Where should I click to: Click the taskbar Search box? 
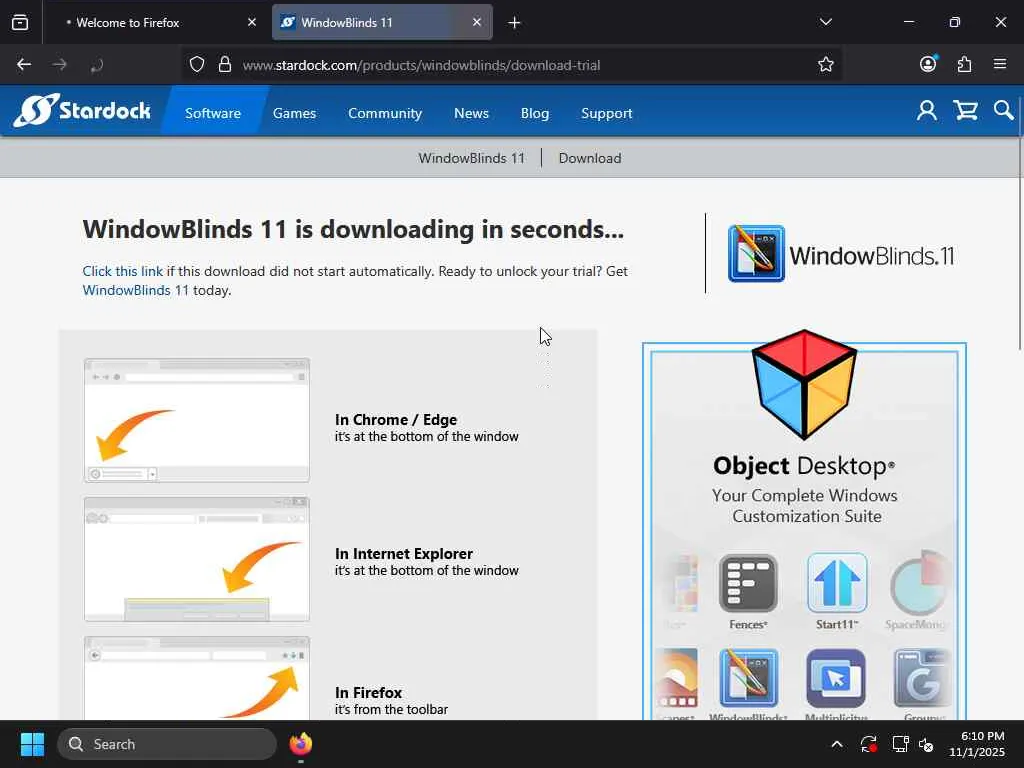(x=167, y=744)
